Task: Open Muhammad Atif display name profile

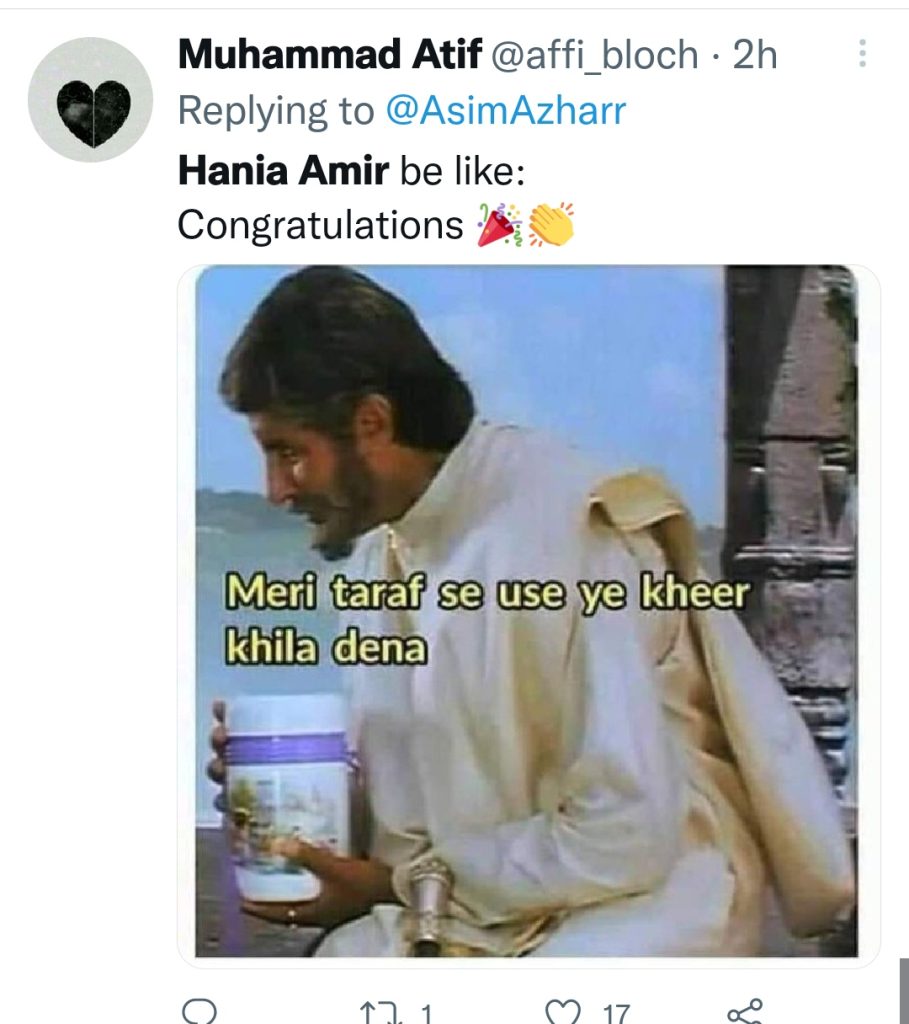Action: [330, 54]
